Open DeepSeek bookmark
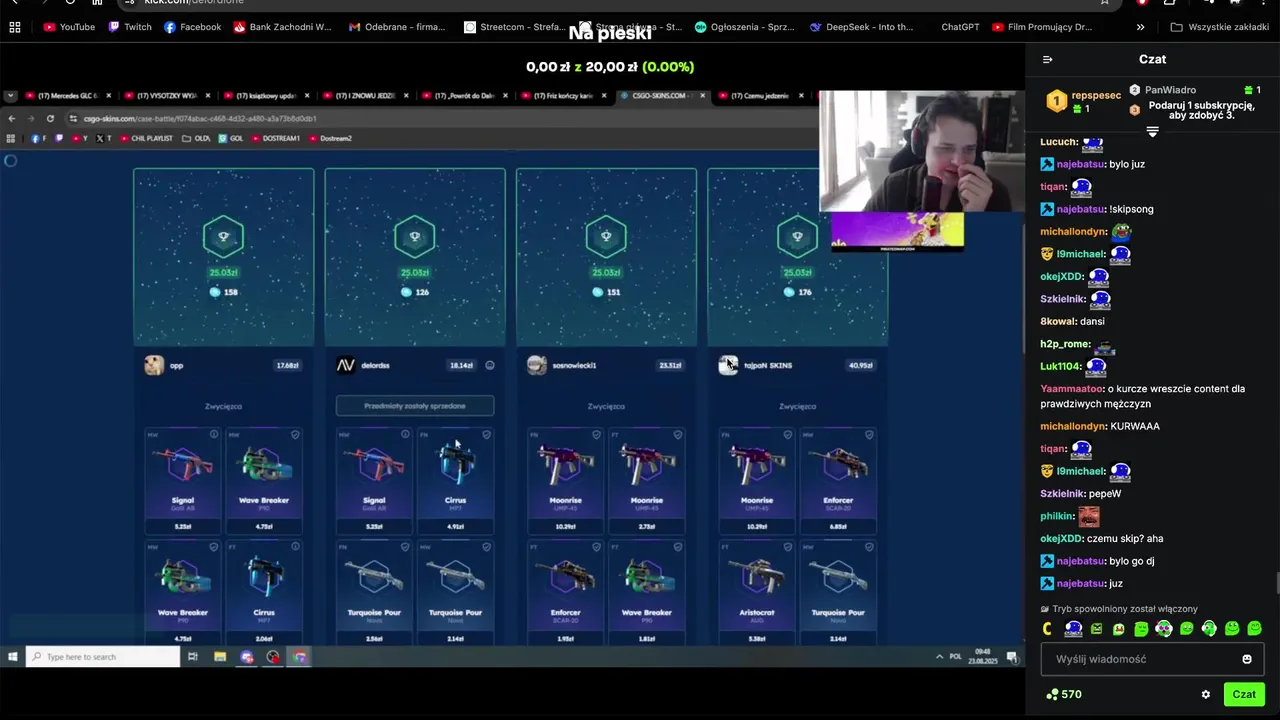1280x720 pixels. pos(862,27)
